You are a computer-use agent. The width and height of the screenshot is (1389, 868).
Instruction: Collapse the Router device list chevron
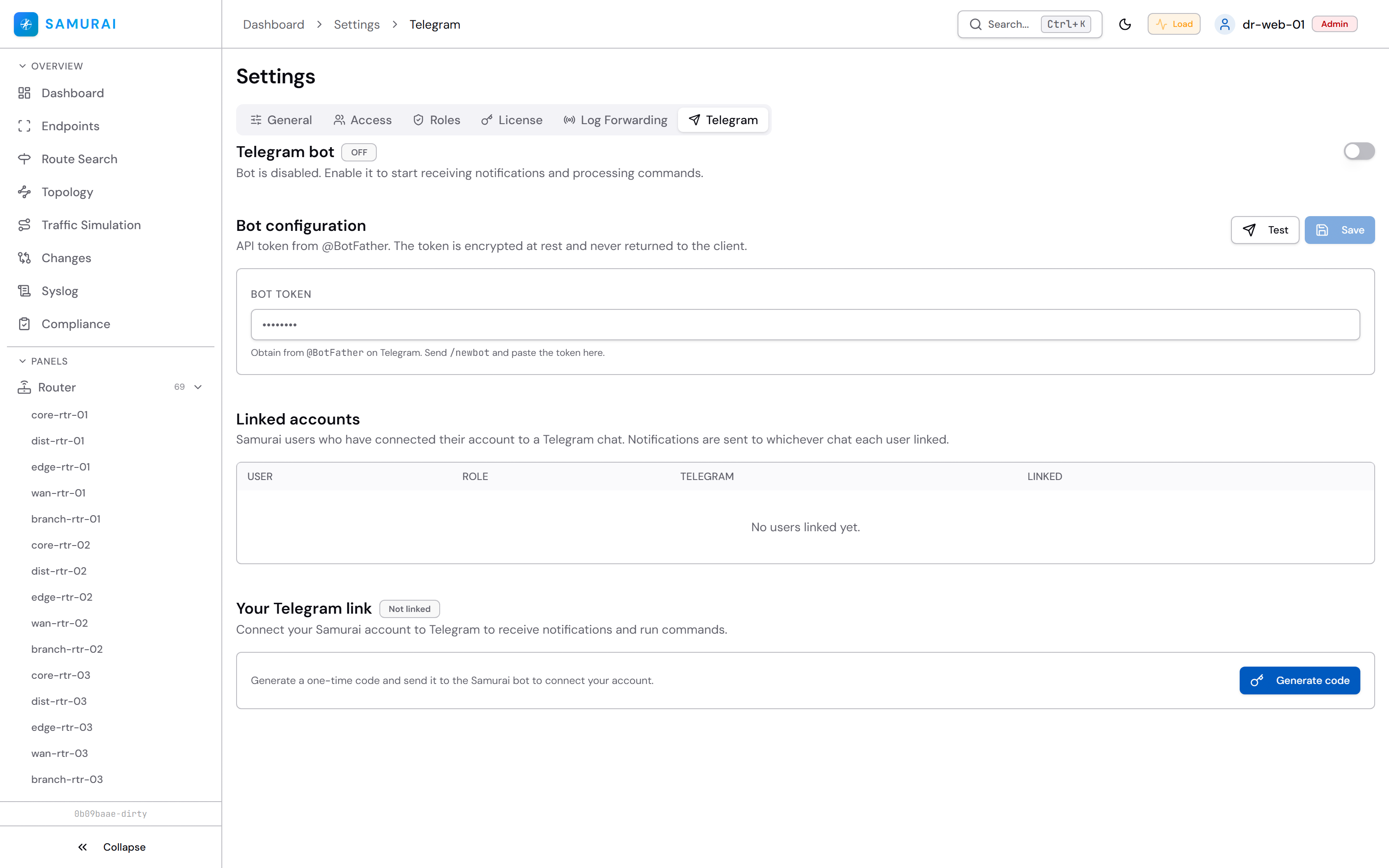(198, 388)
